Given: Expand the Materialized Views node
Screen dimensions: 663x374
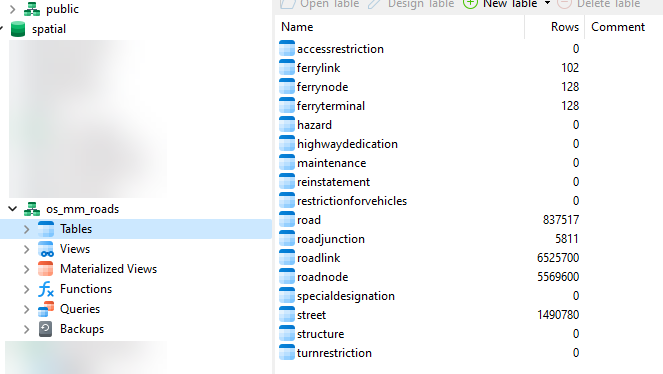Looking at the screenshot, I should click(x=27, y=269).
